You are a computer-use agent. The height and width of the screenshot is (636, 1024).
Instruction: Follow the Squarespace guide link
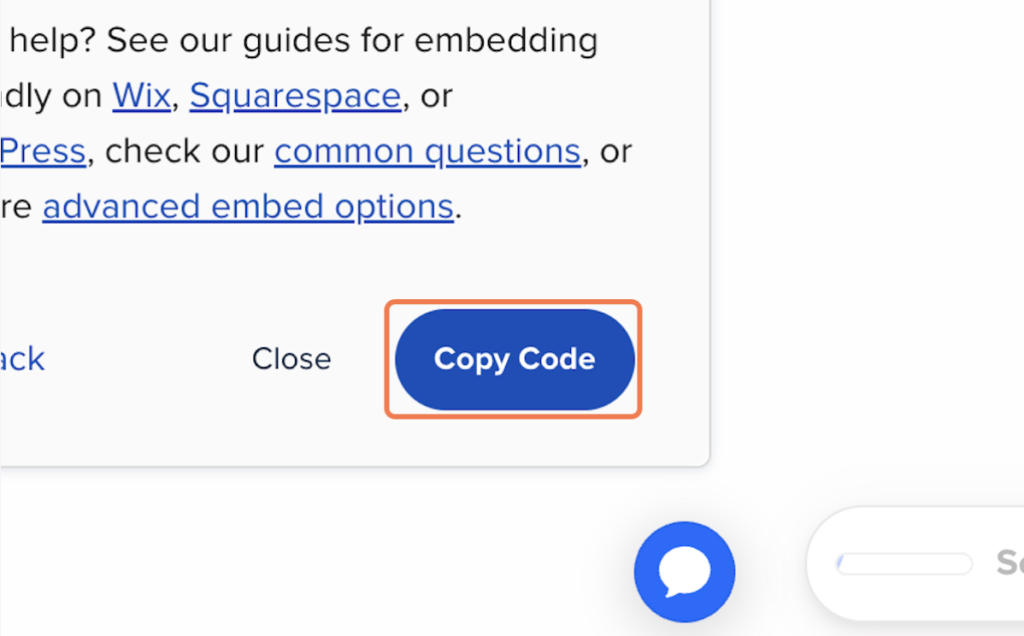(295, 96)
